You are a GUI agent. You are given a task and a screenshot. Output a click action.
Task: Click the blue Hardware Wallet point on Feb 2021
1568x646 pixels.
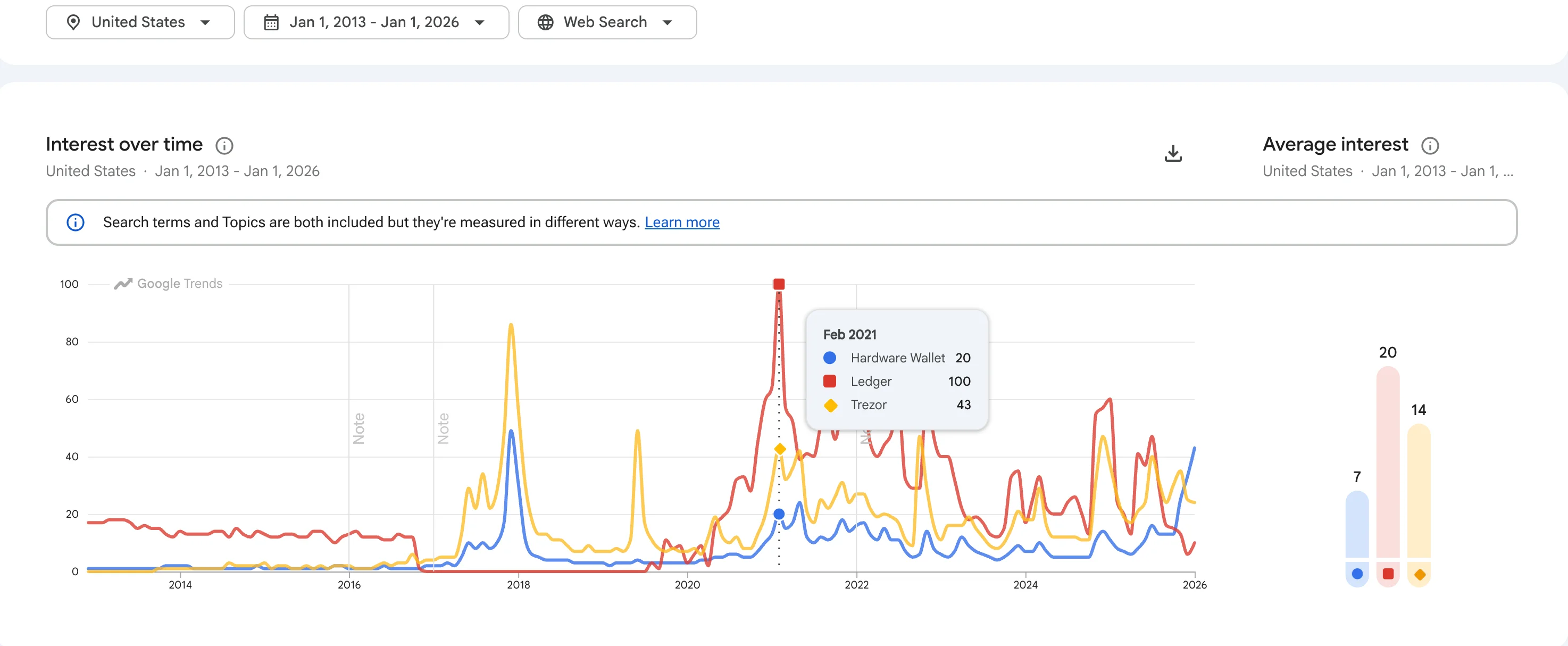pos(779,515)
